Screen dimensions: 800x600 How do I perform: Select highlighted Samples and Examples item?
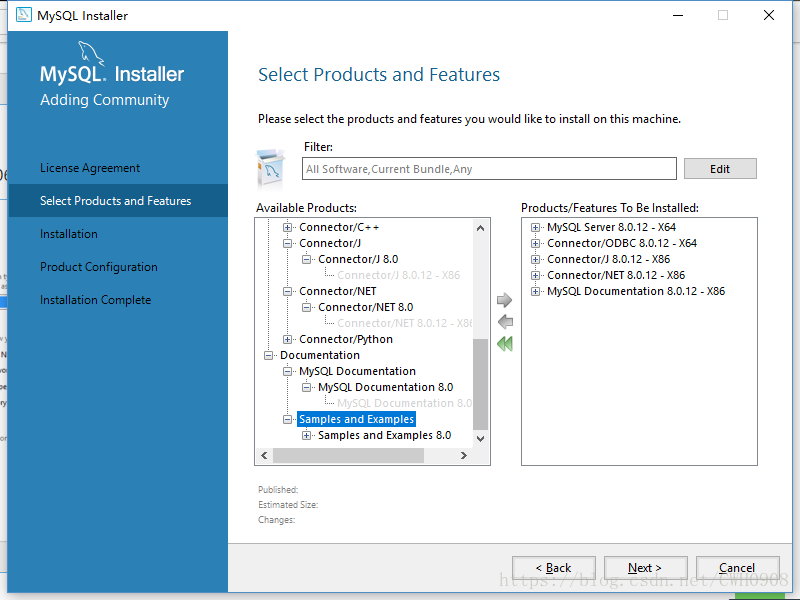click(357, 419)
